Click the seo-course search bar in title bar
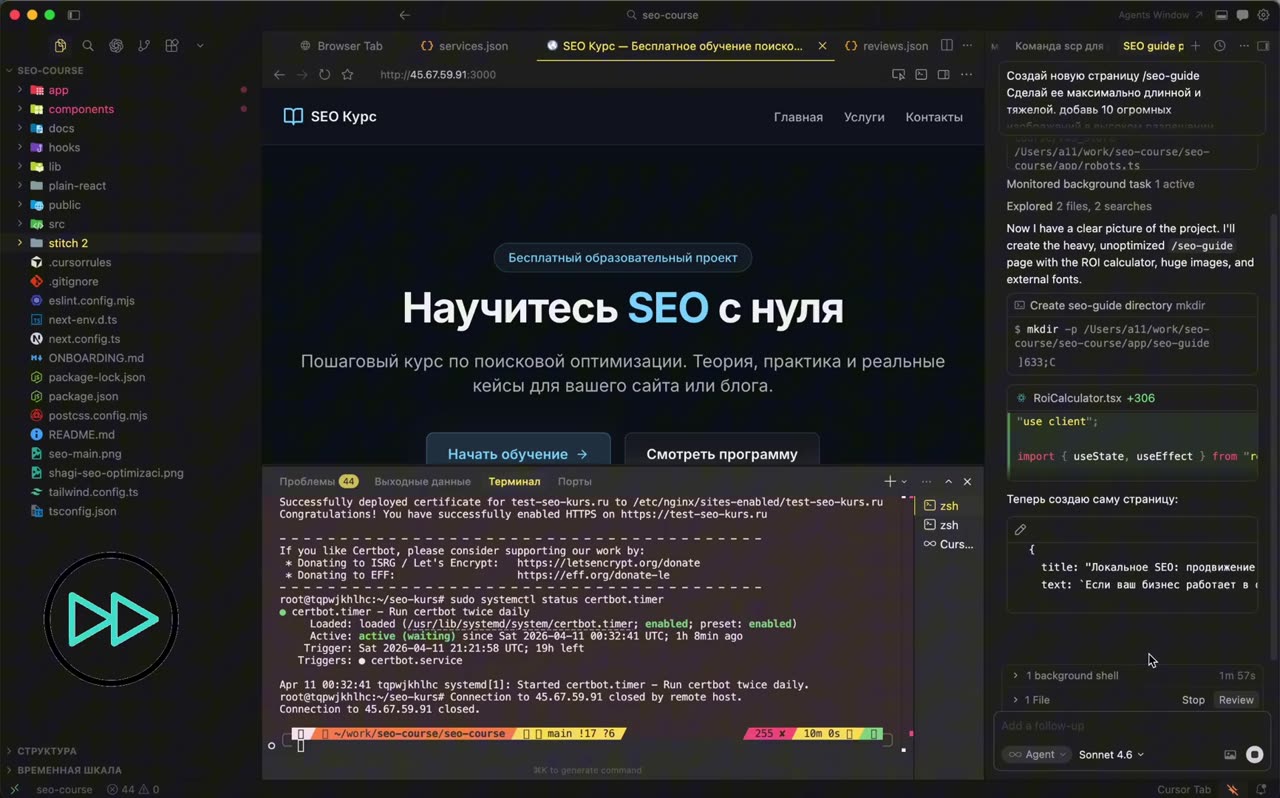Screen dimensions: 1280x798 point(662,15)
